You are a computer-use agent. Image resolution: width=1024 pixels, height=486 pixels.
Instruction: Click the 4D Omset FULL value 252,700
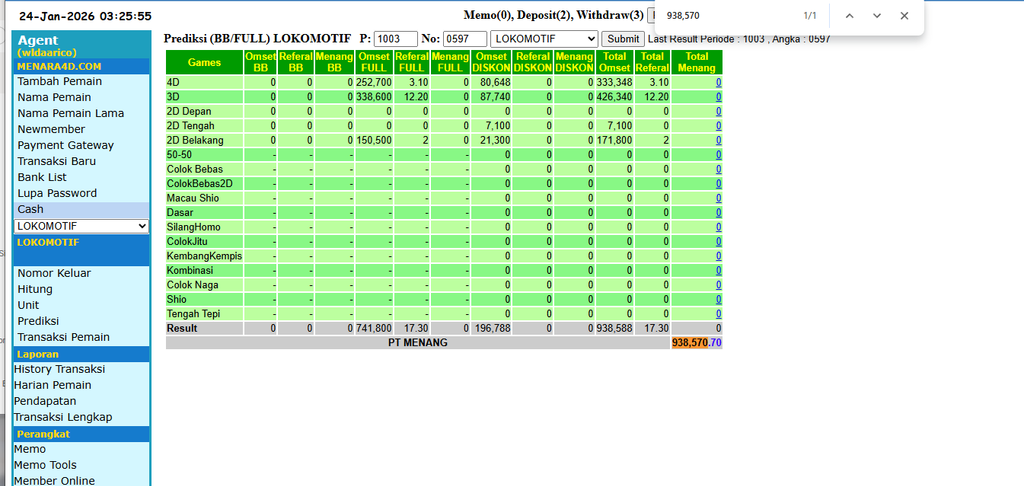pos(374,82)
